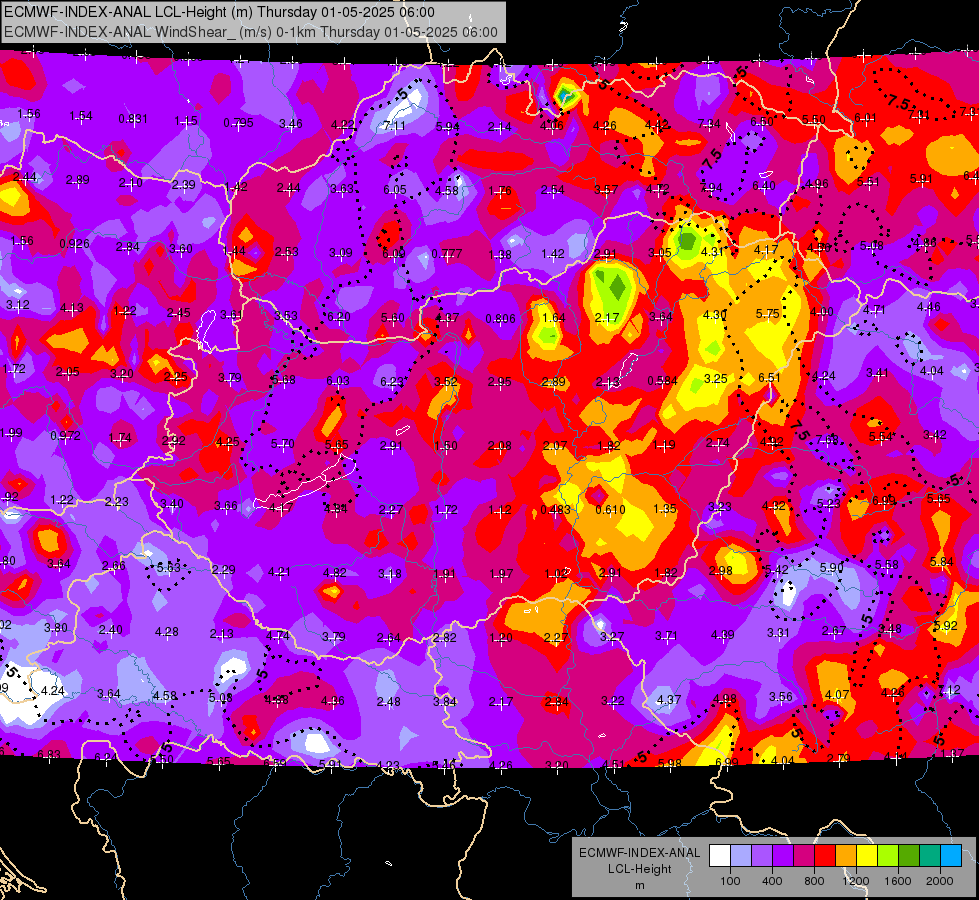The height and width of the screenshot is (900, 979).
Task: Click the magenta legend swatch
Action: click(804, 855)
